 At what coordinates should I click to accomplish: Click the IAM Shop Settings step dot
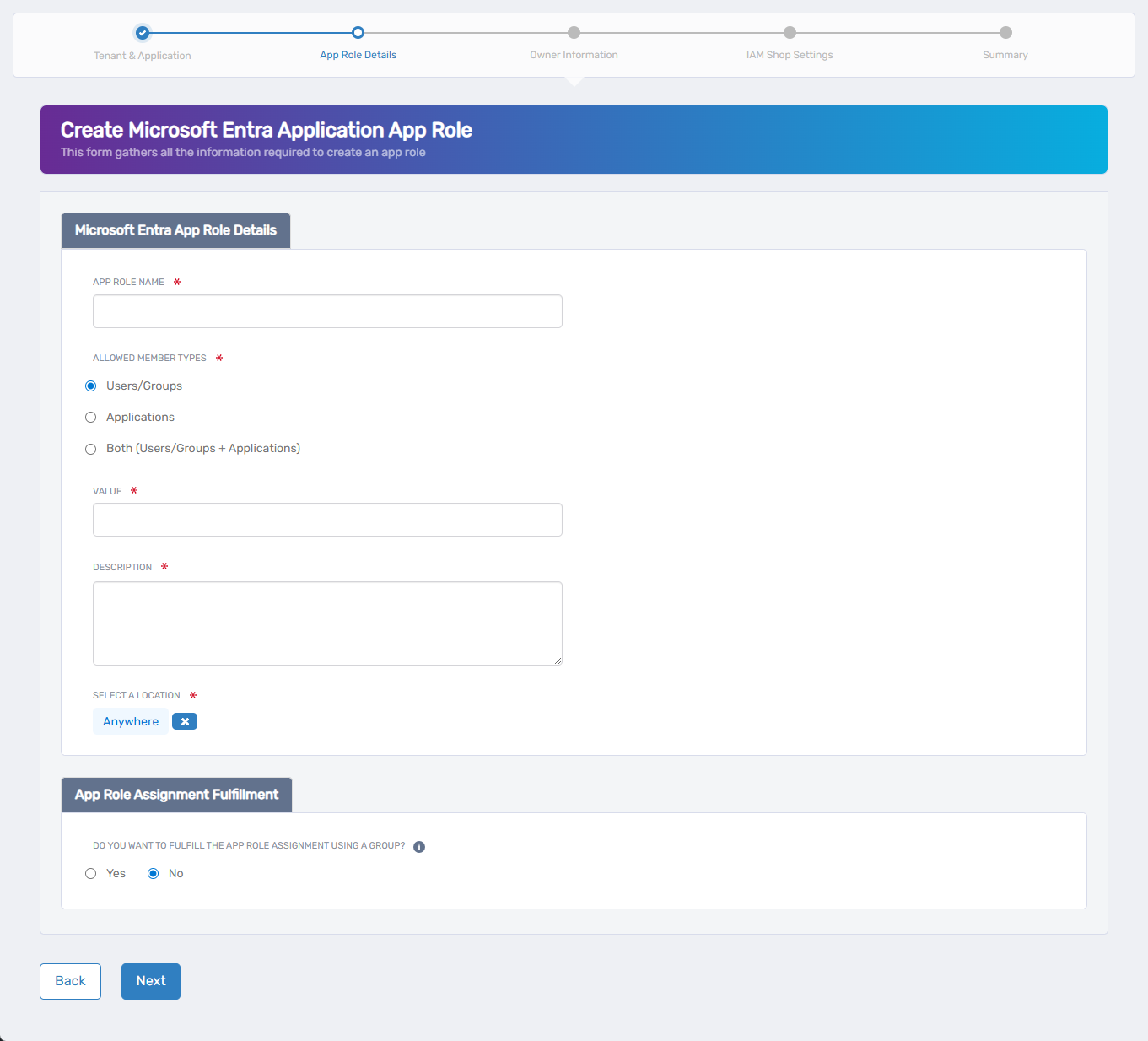point(790,32)
